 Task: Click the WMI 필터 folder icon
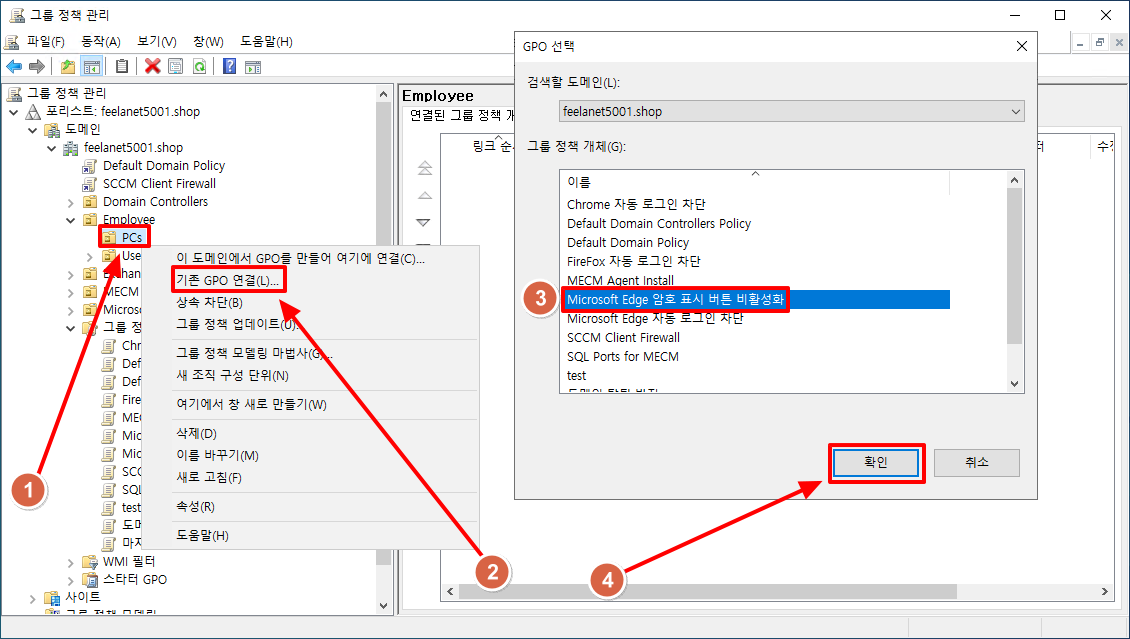(x=89, y=562)
